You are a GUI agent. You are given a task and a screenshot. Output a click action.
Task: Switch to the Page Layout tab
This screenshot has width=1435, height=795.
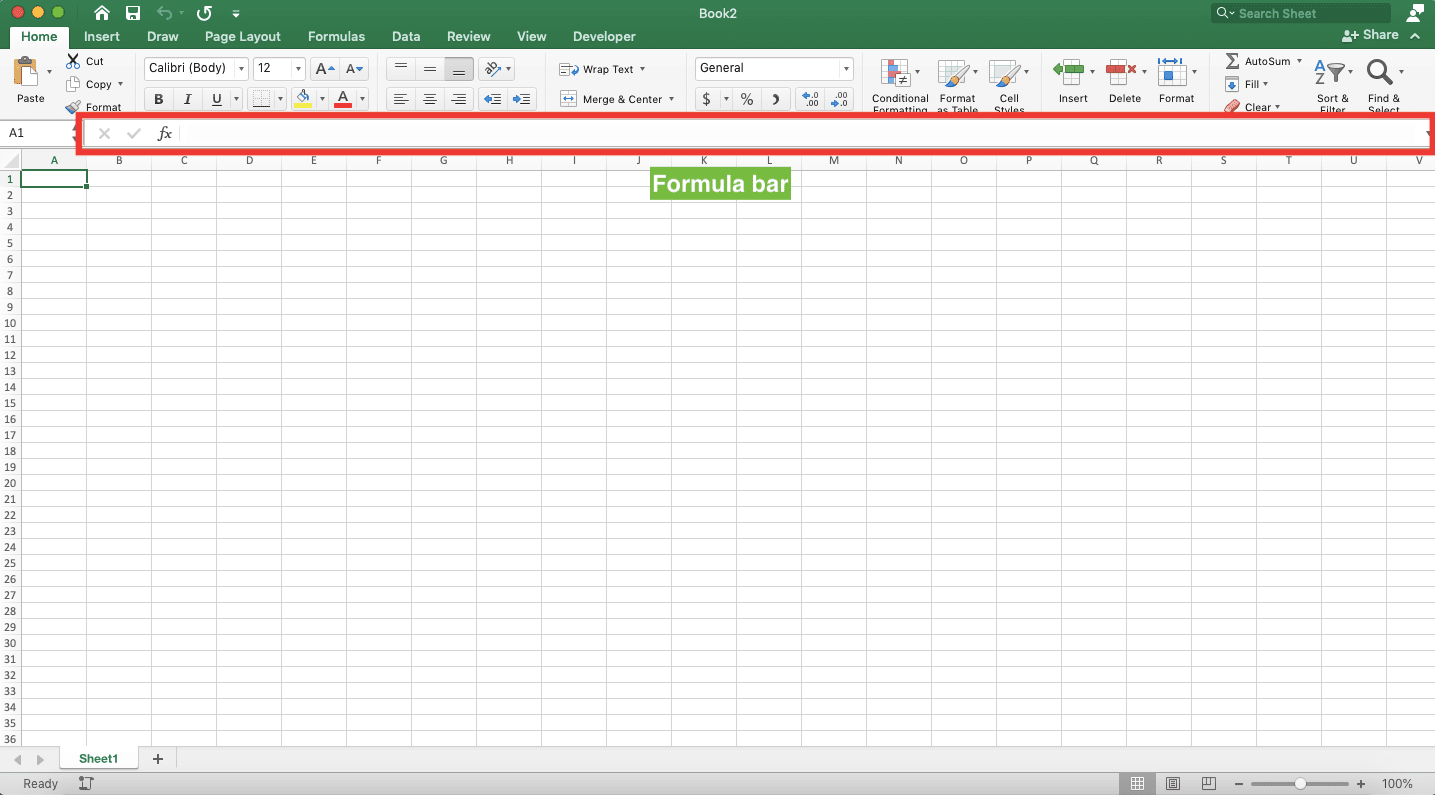[x=243, y=36]
